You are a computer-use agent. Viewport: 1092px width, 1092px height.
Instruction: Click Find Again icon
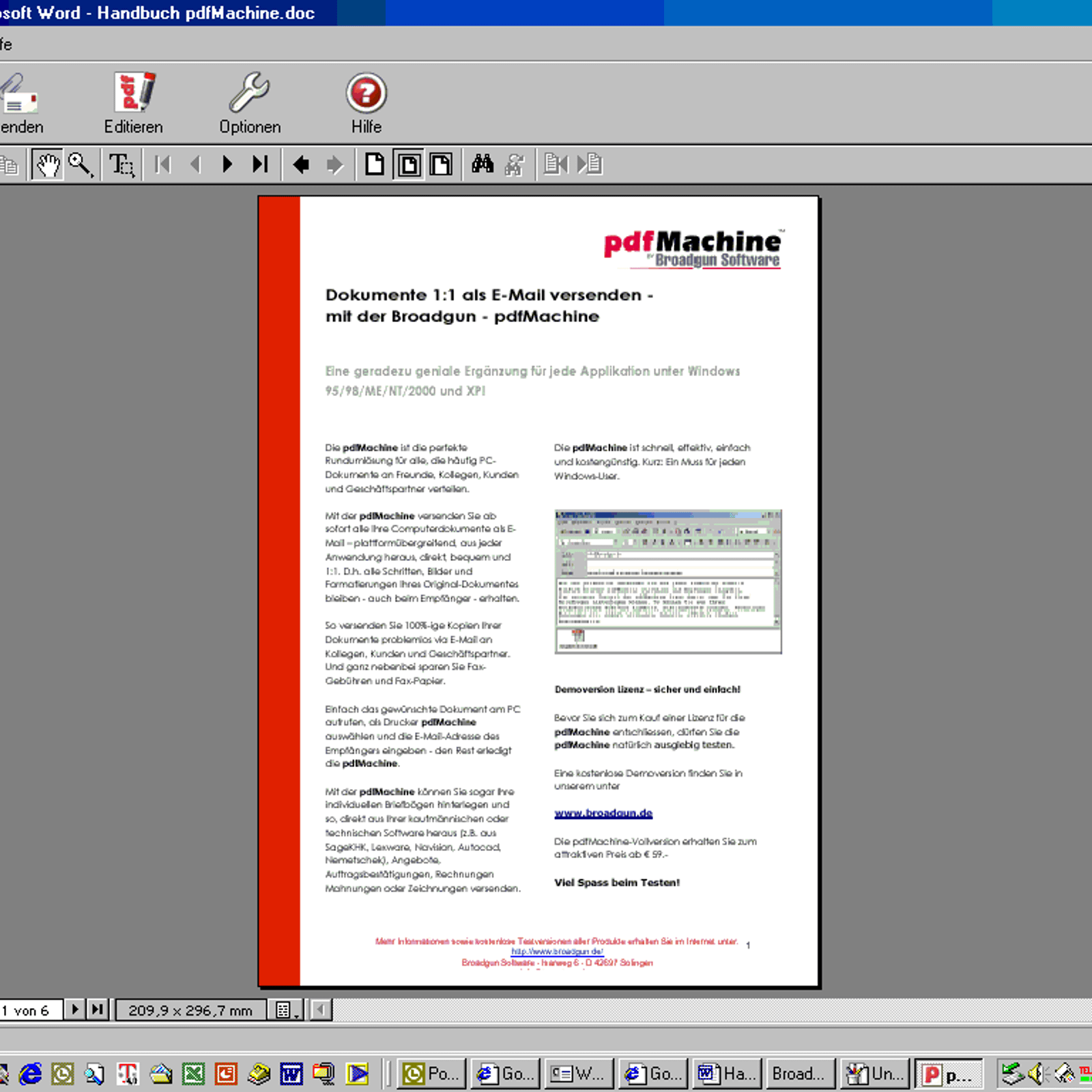[515, 164]
